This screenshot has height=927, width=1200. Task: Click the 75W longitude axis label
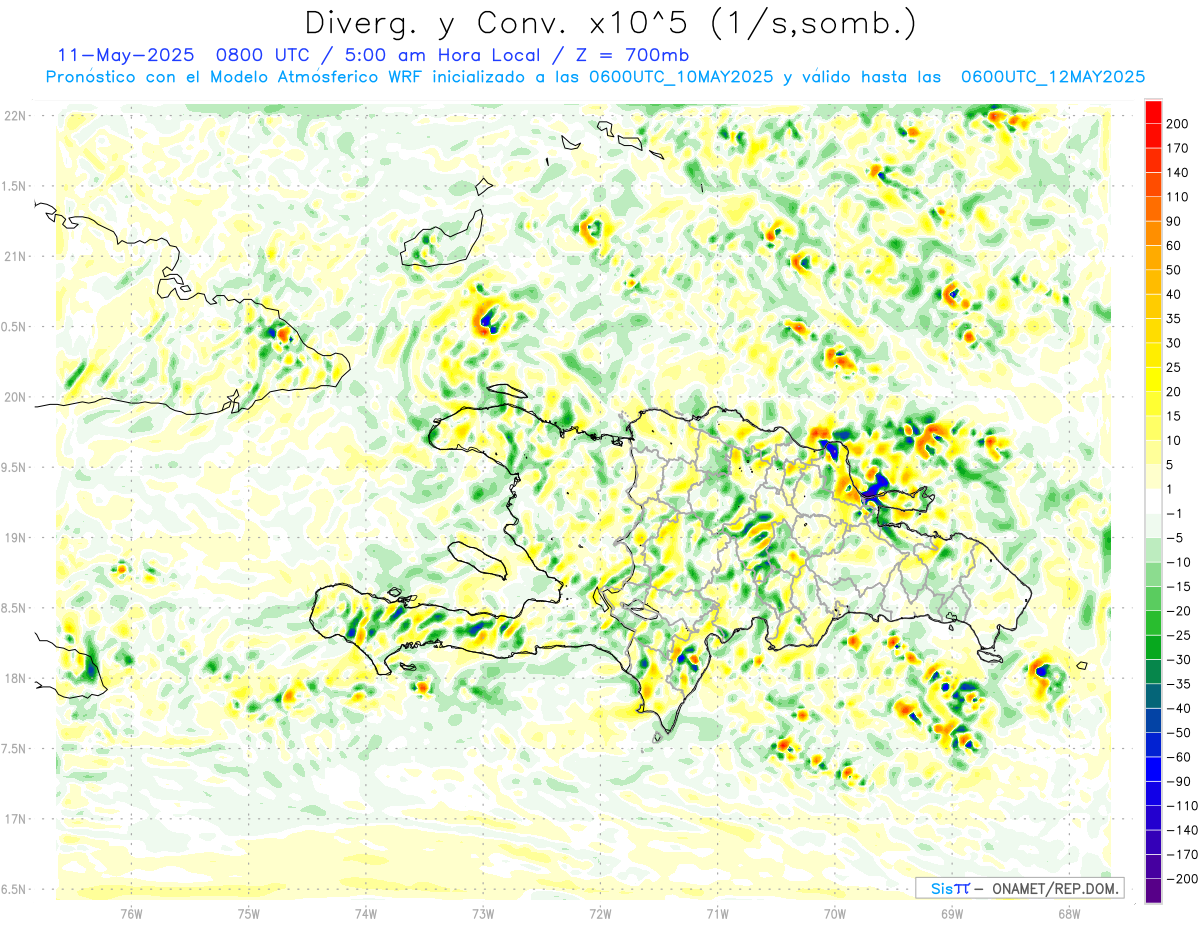point(249,913)
